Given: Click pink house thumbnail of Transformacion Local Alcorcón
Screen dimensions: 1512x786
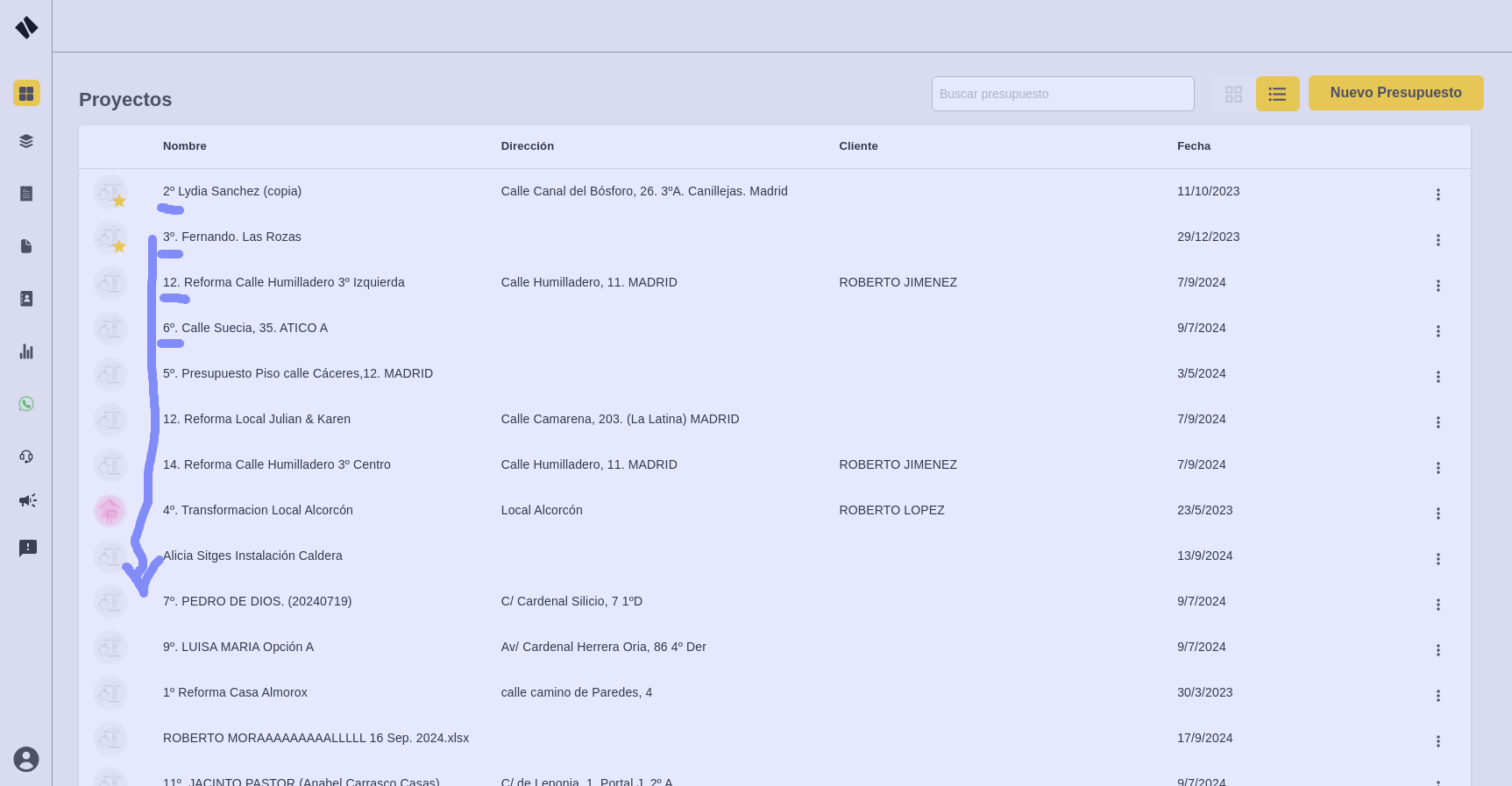Looking at the screenshot, I should [110, 511].
